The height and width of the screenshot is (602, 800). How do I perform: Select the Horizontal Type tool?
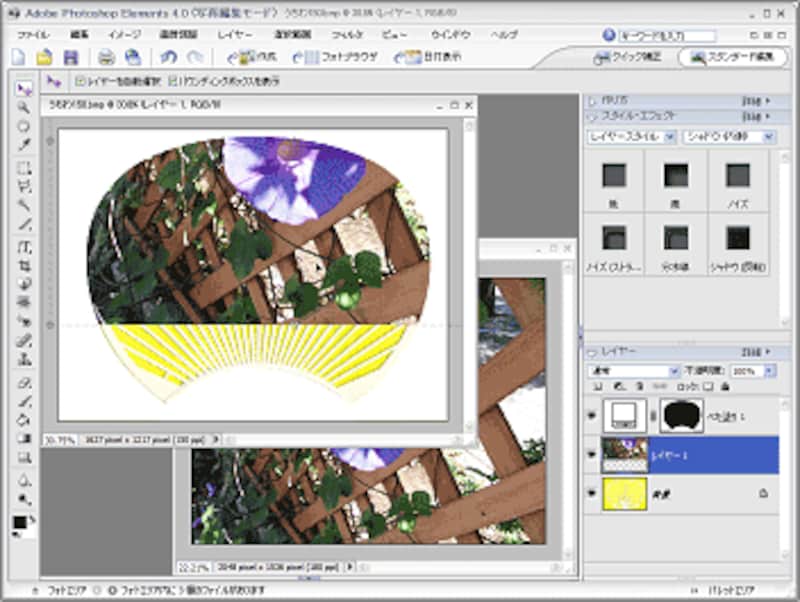[24, 246]
